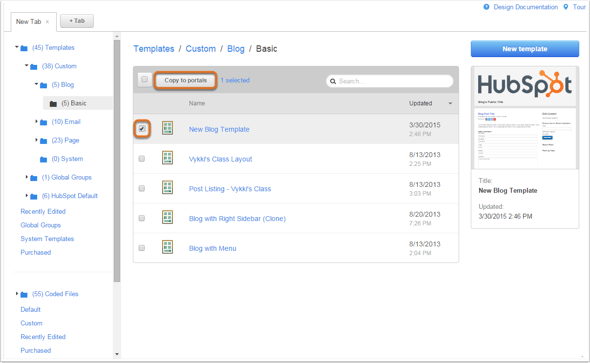
Task: Expand the Email folder arrow
Action: [x=36, y=121]
